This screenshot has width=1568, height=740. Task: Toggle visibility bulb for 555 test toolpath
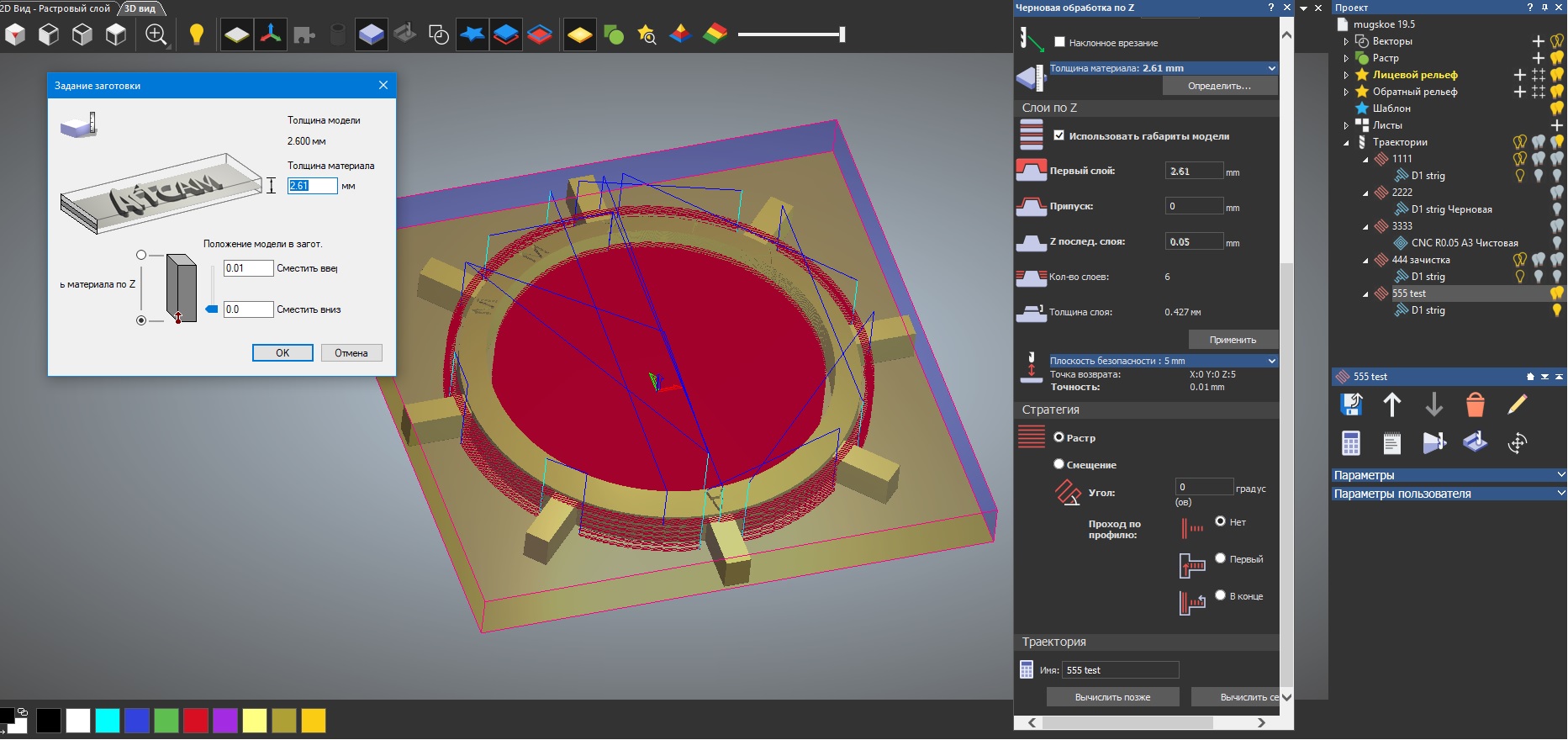coord(1557,293)
